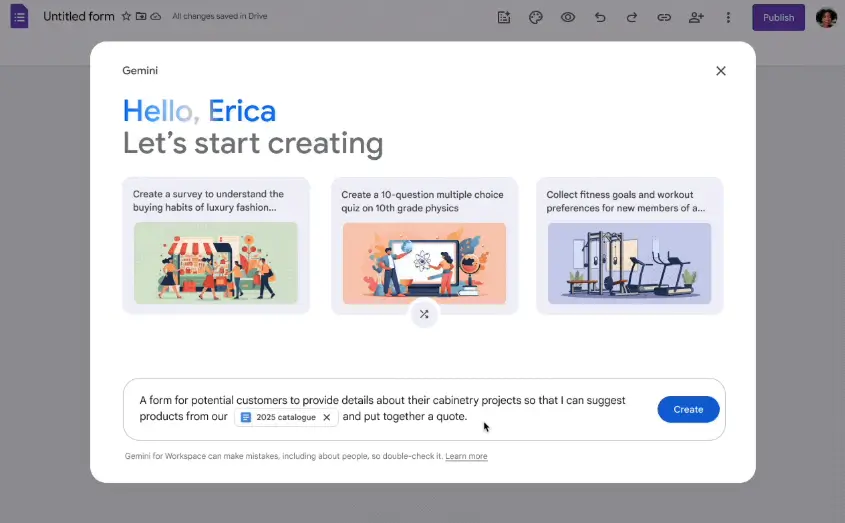
Task: Open the Gemini help-me-create form icon
Action: tap(504, 17)
